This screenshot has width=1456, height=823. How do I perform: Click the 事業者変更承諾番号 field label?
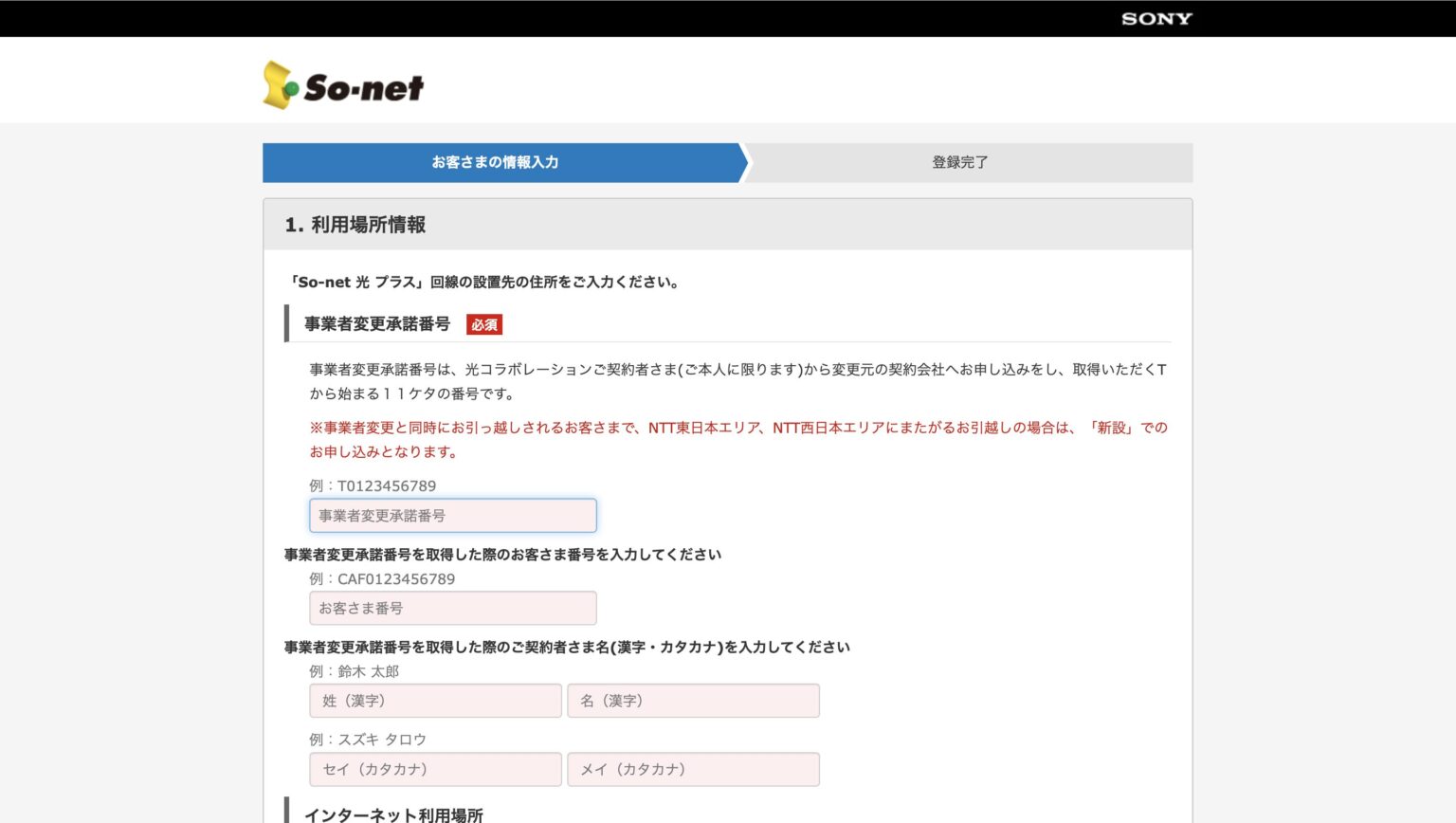point(375,323)
